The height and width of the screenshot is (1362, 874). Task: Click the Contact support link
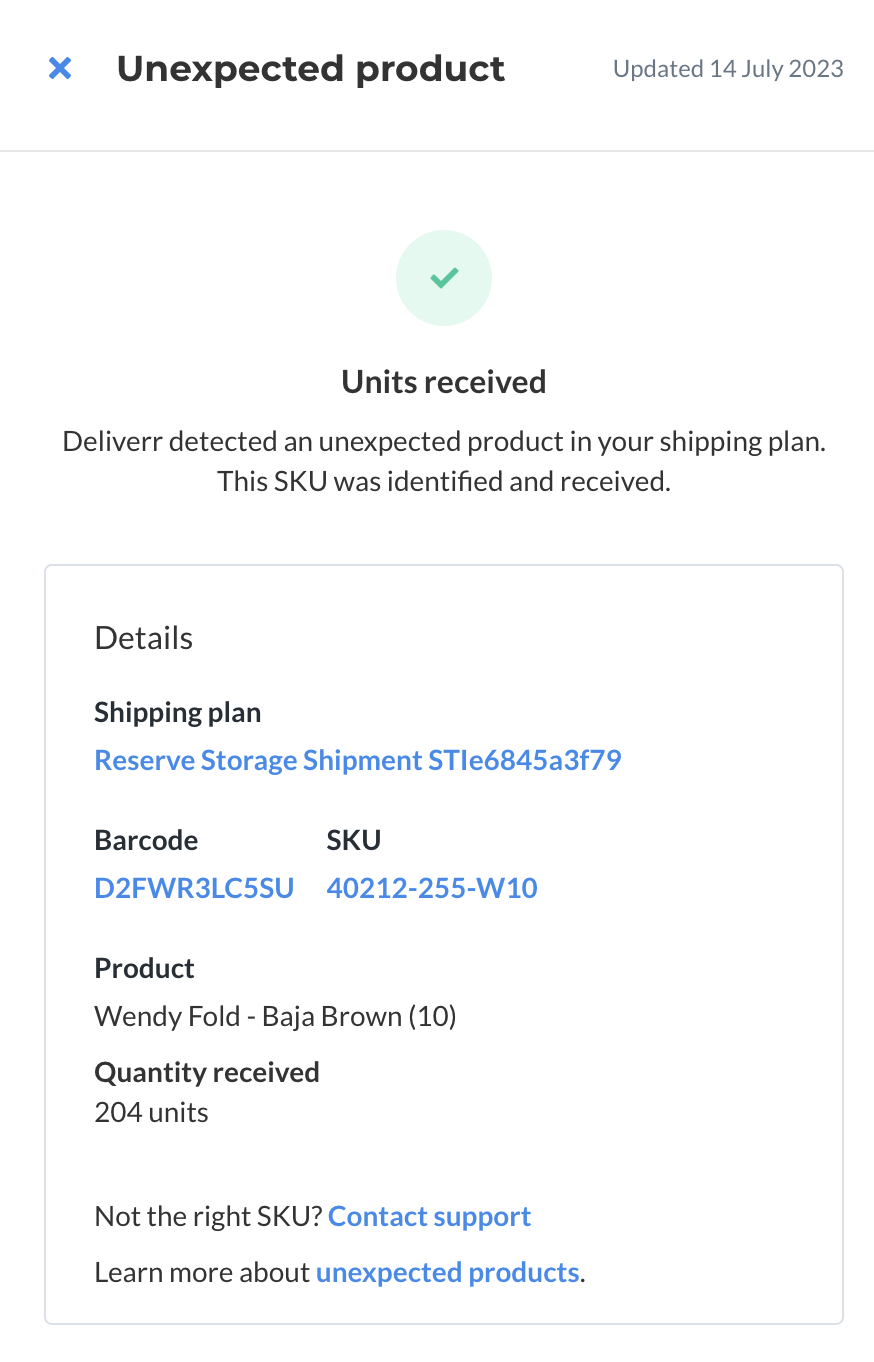tap(429, 1216)
